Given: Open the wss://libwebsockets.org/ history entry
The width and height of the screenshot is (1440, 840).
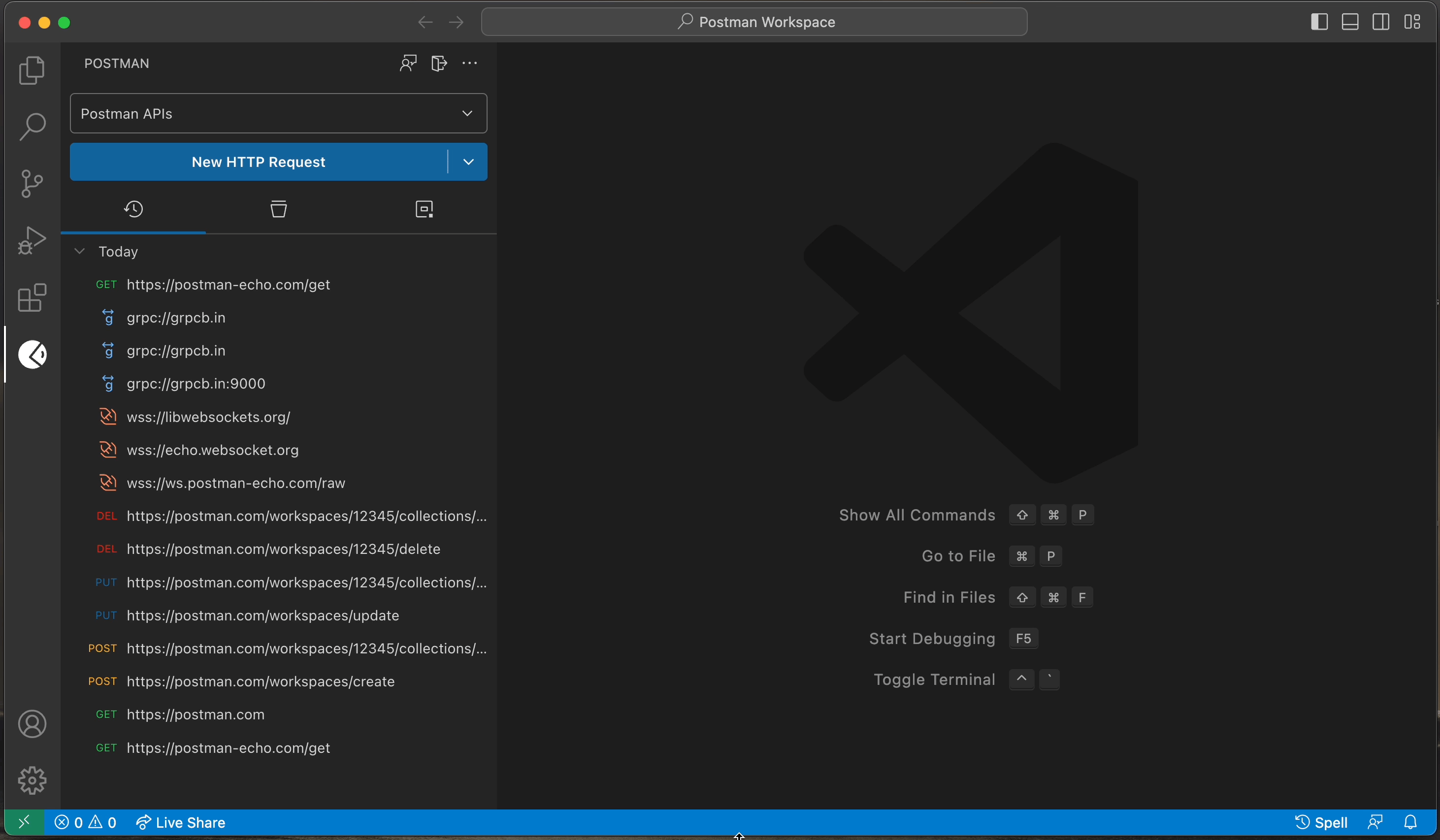Looking at the screenshot, I should 278,417.
